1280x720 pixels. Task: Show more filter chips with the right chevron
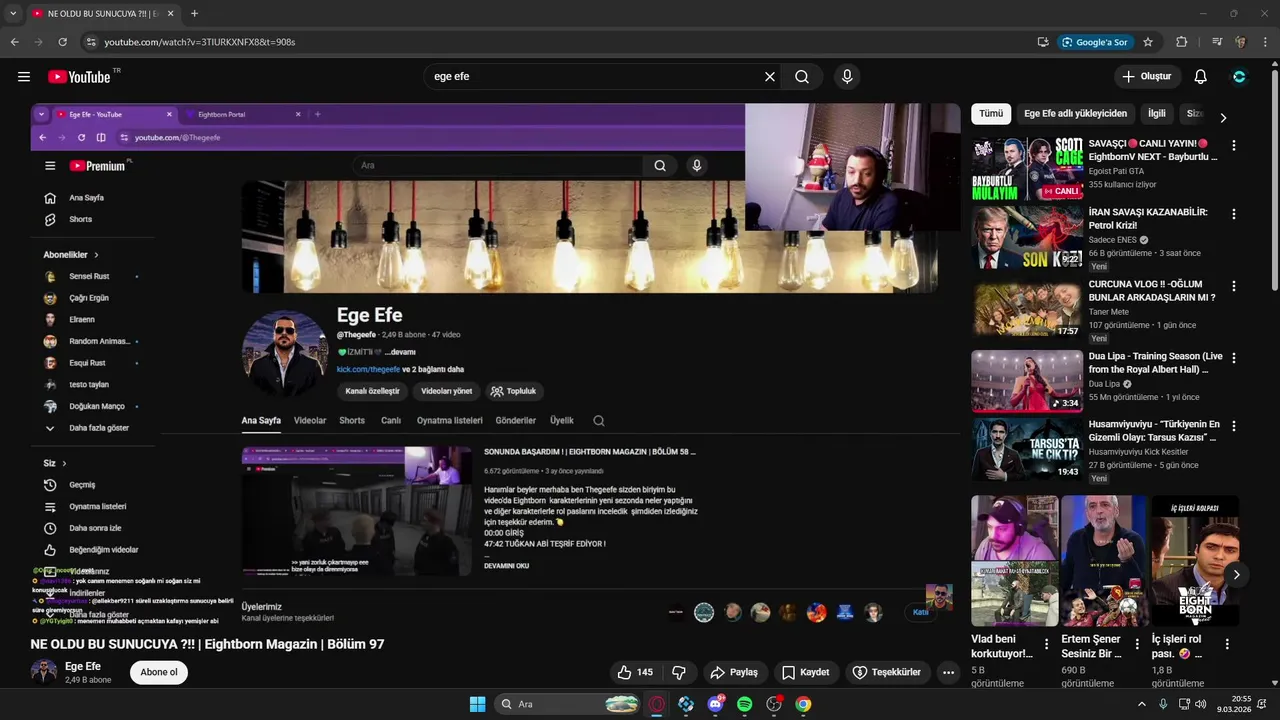1222,117
